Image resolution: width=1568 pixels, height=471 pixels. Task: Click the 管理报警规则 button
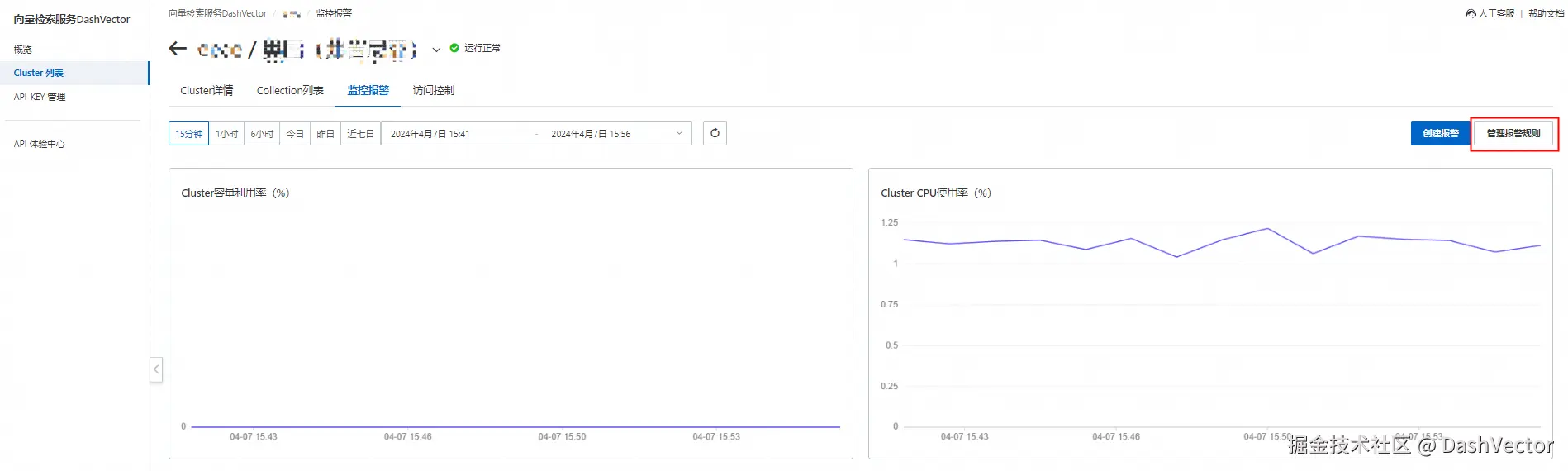tap(1513, 133)
